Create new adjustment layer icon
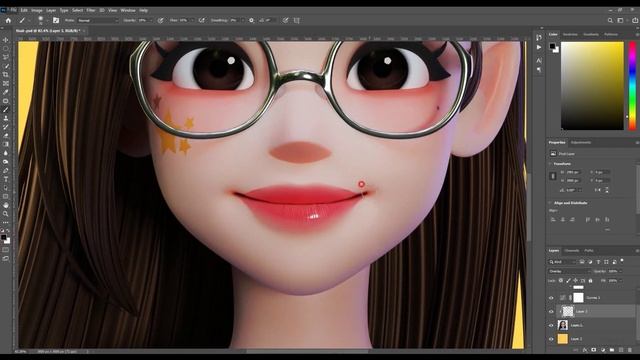This screenshot has height=360, width=640. (603, 350)
